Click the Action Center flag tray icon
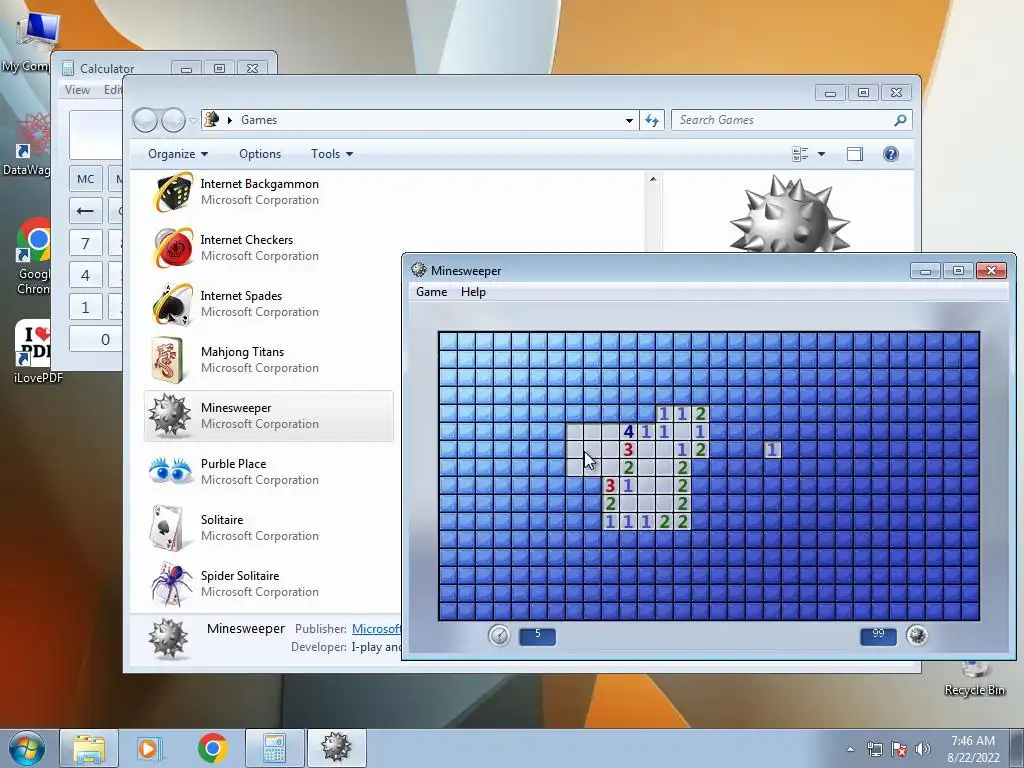Screen dimensions: 1024x768 [x=899, y=749]
